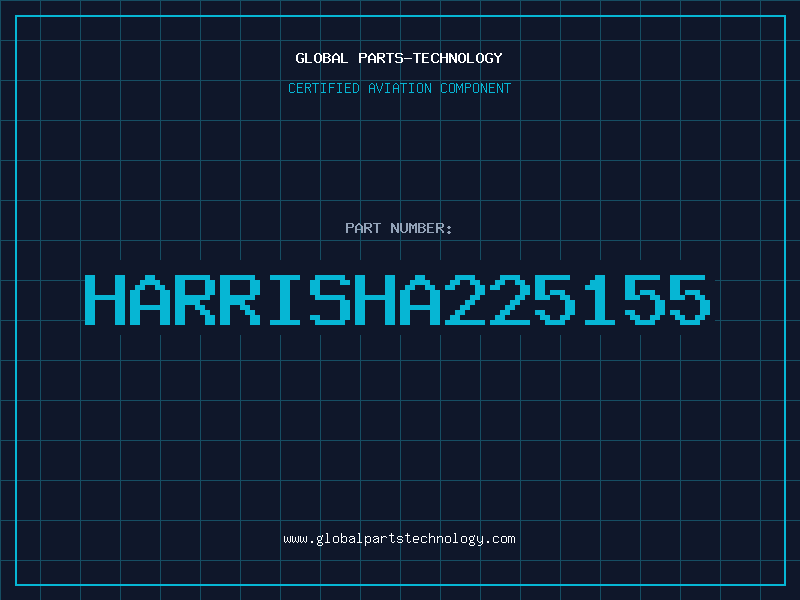Image resolution: width=800 pixels, height=600 pixels.
Task: Click the PART NUMBER: label
Action: (x=399, y=228)
